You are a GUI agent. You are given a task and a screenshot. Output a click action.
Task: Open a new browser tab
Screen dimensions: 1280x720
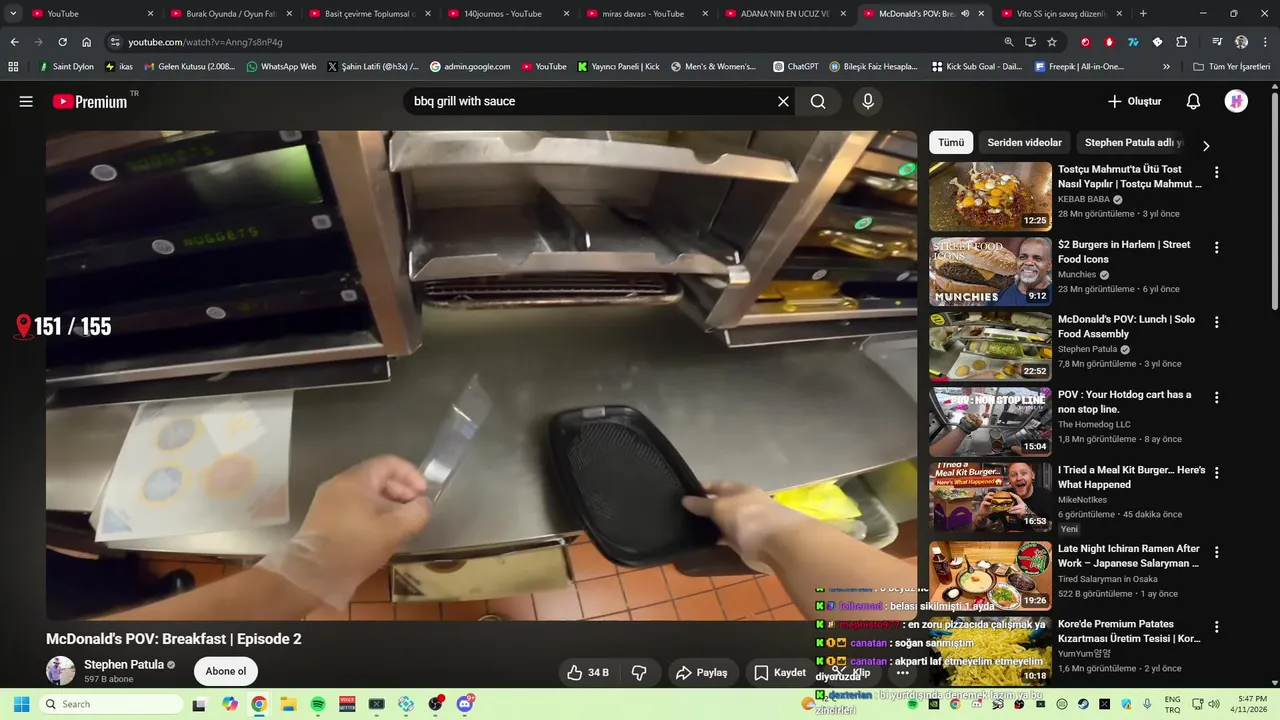[1143, 14]
